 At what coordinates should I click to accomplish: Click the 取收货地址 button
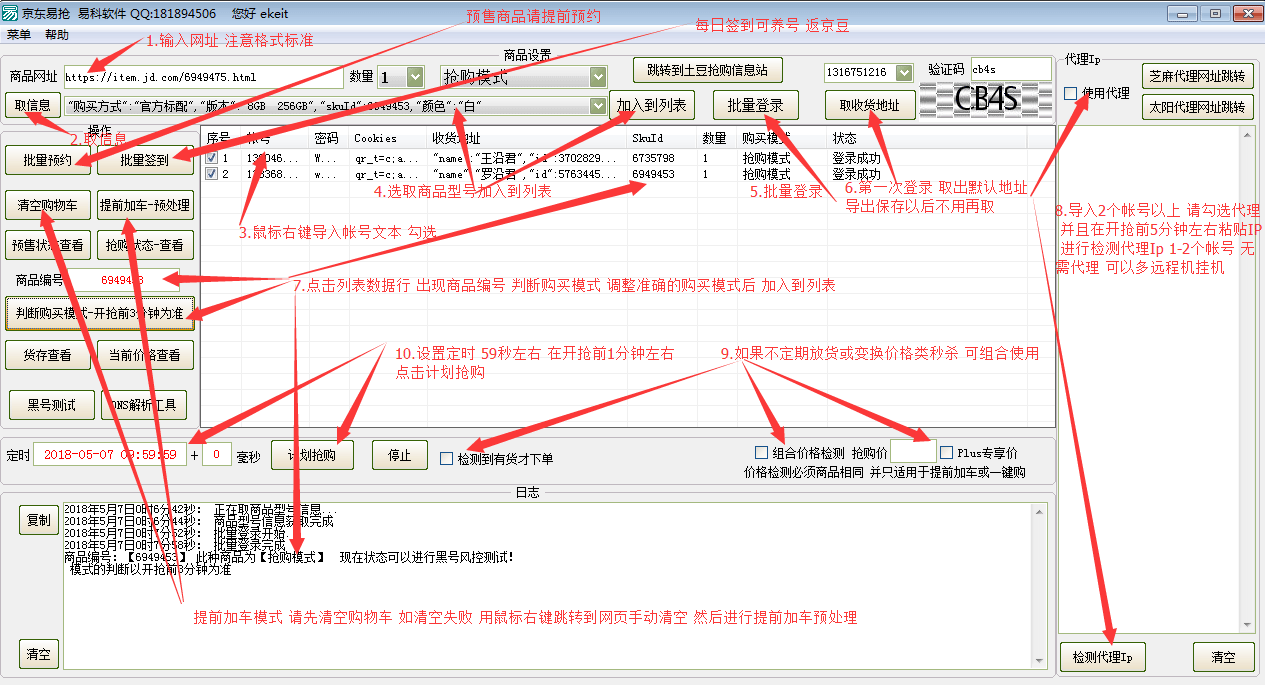[869, 105]
